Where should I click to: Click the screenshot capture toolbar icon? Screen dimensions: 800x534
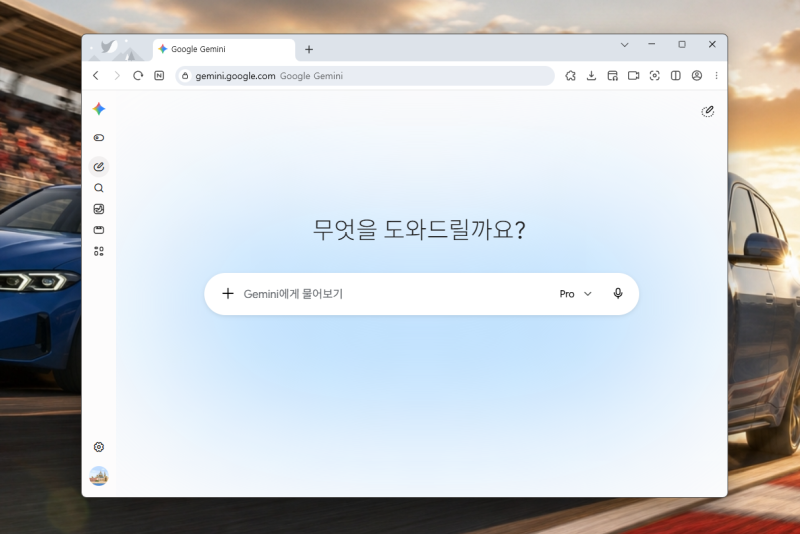655,75
